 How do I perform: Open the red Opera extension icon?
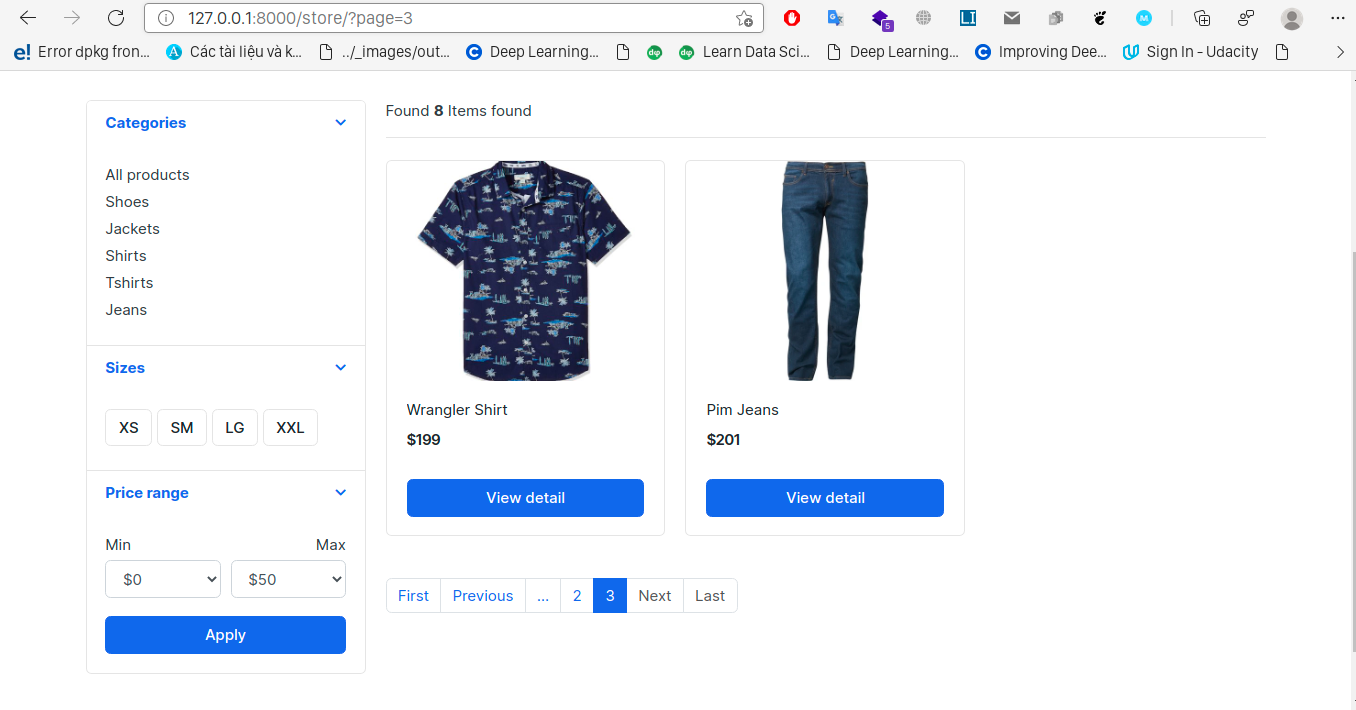(792, 18)
